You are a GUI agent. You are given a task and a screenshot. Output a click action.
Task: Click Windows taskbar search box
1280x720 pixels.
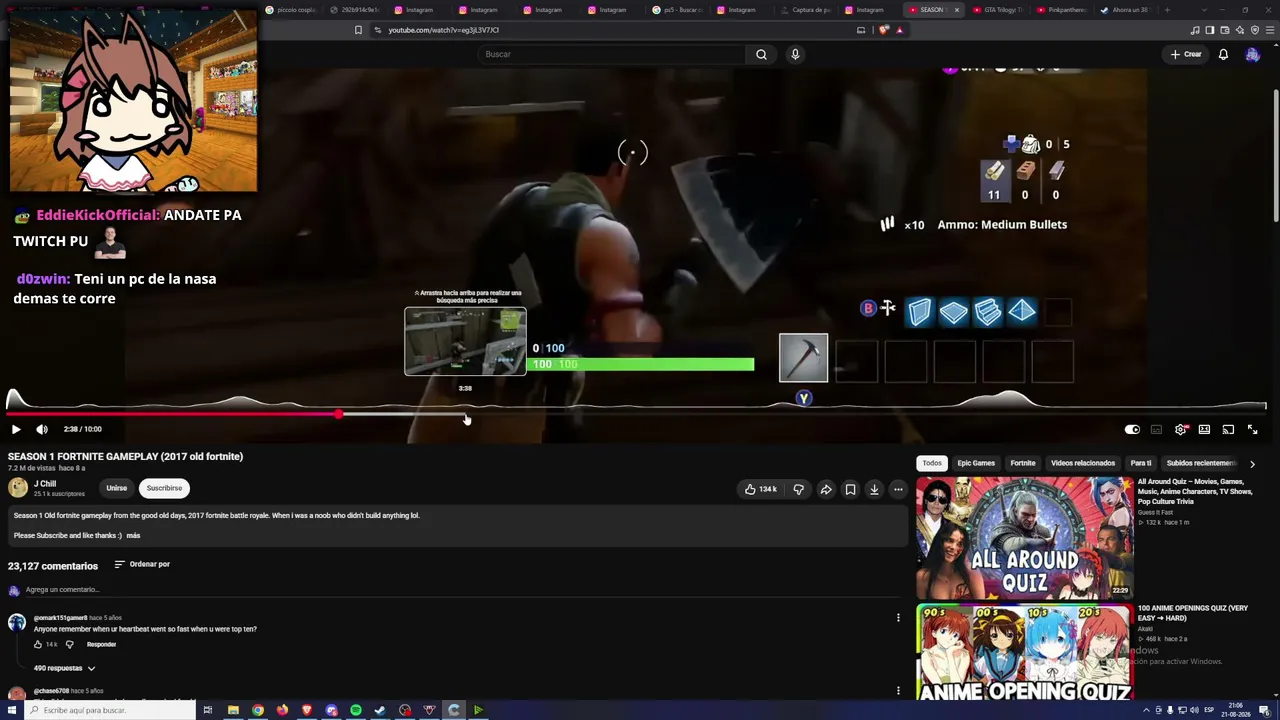click(110, 710)
